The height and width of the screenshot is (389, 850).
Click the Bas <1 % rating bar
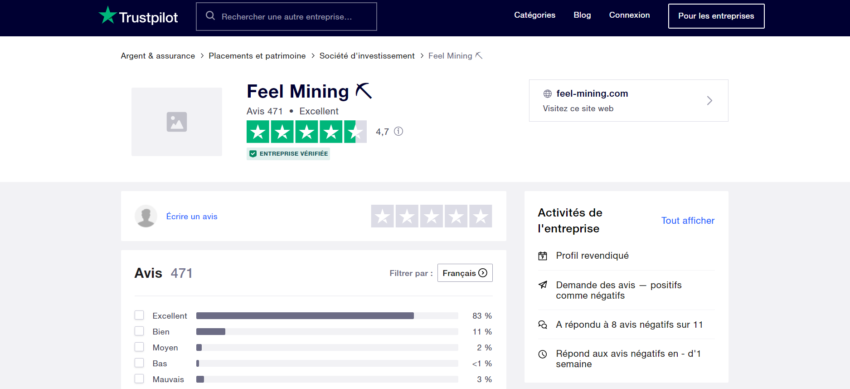click(327, 364)
